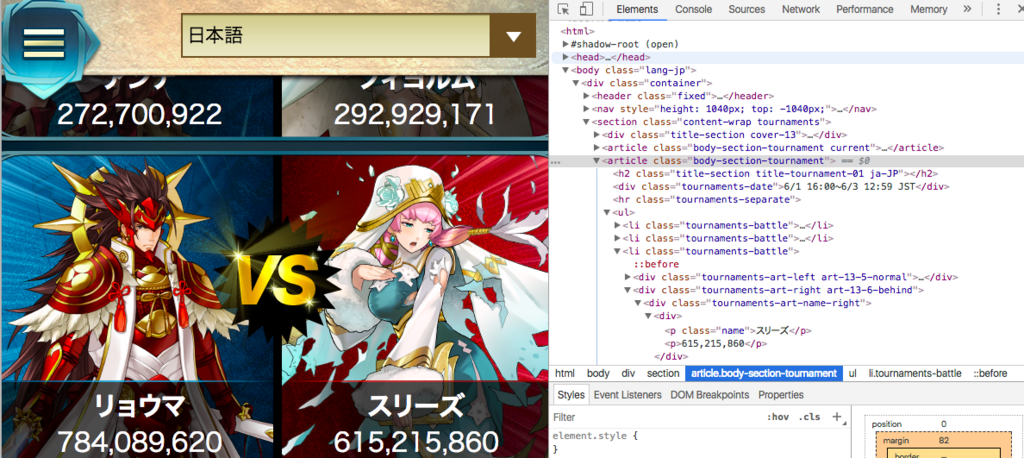This screenshot has height=458, width=1024.
Task: Open the DevTools three-dot customize menu
Action: (998, 9)
